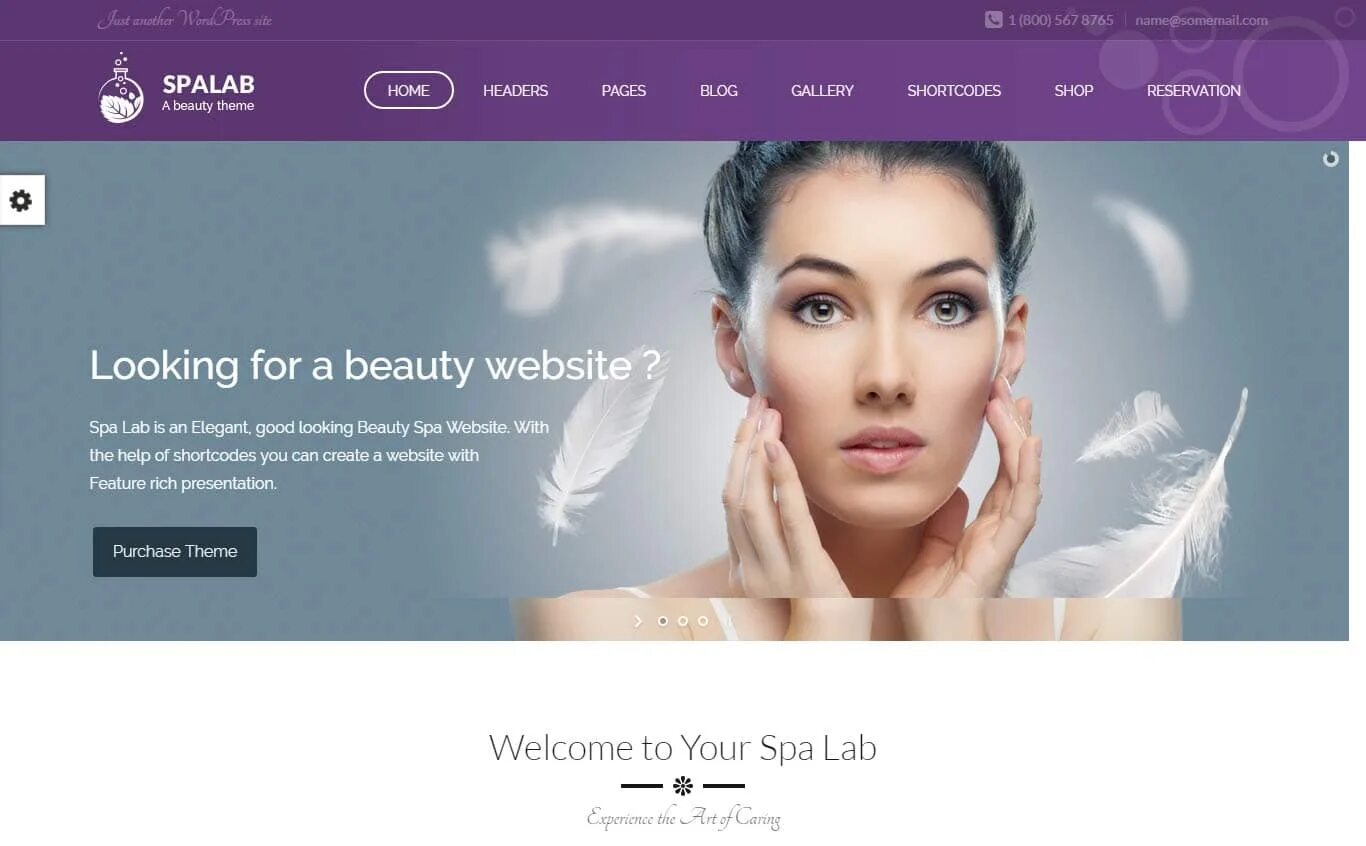Viewport: 1366px width, 846px height.
Task: Open the settings gear panel
Action: (21, 200)
